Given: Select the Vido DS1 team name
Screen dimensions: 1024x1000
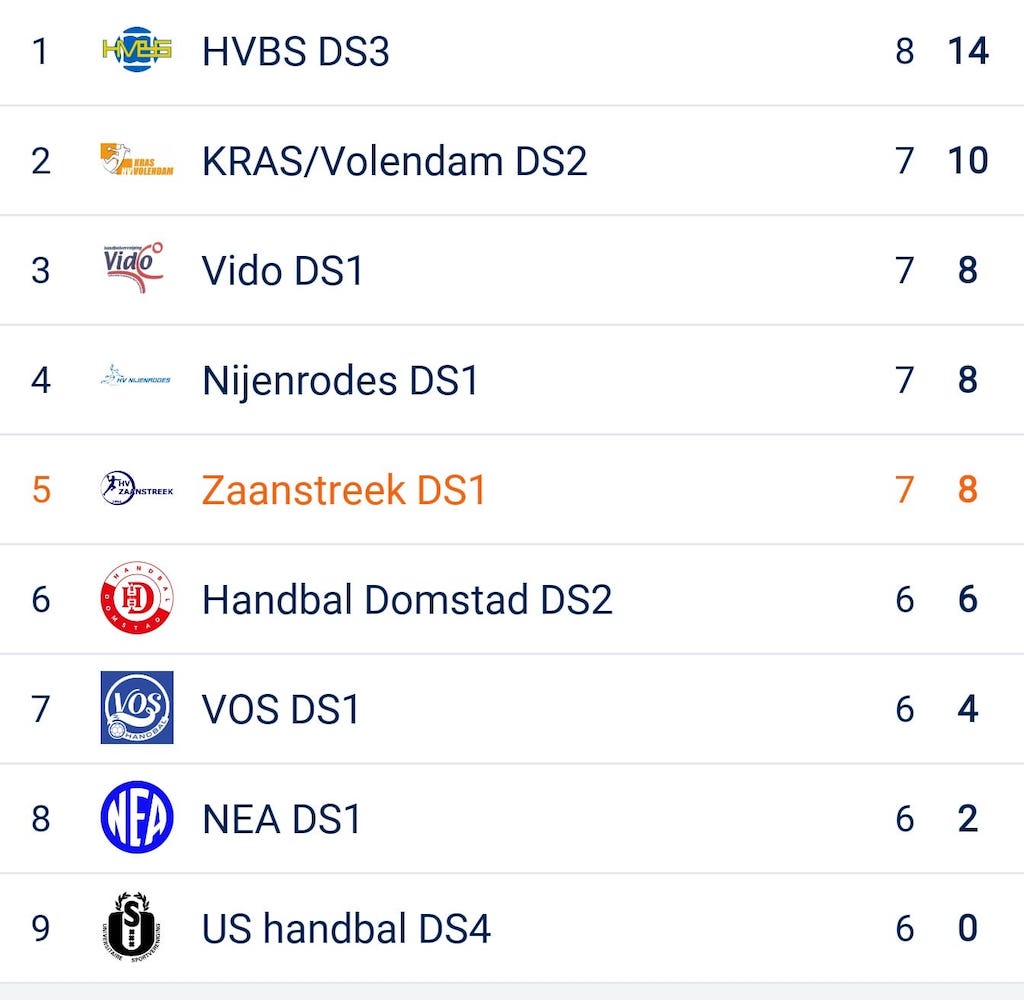Looking at the screenshot, I should pos(282,270).
